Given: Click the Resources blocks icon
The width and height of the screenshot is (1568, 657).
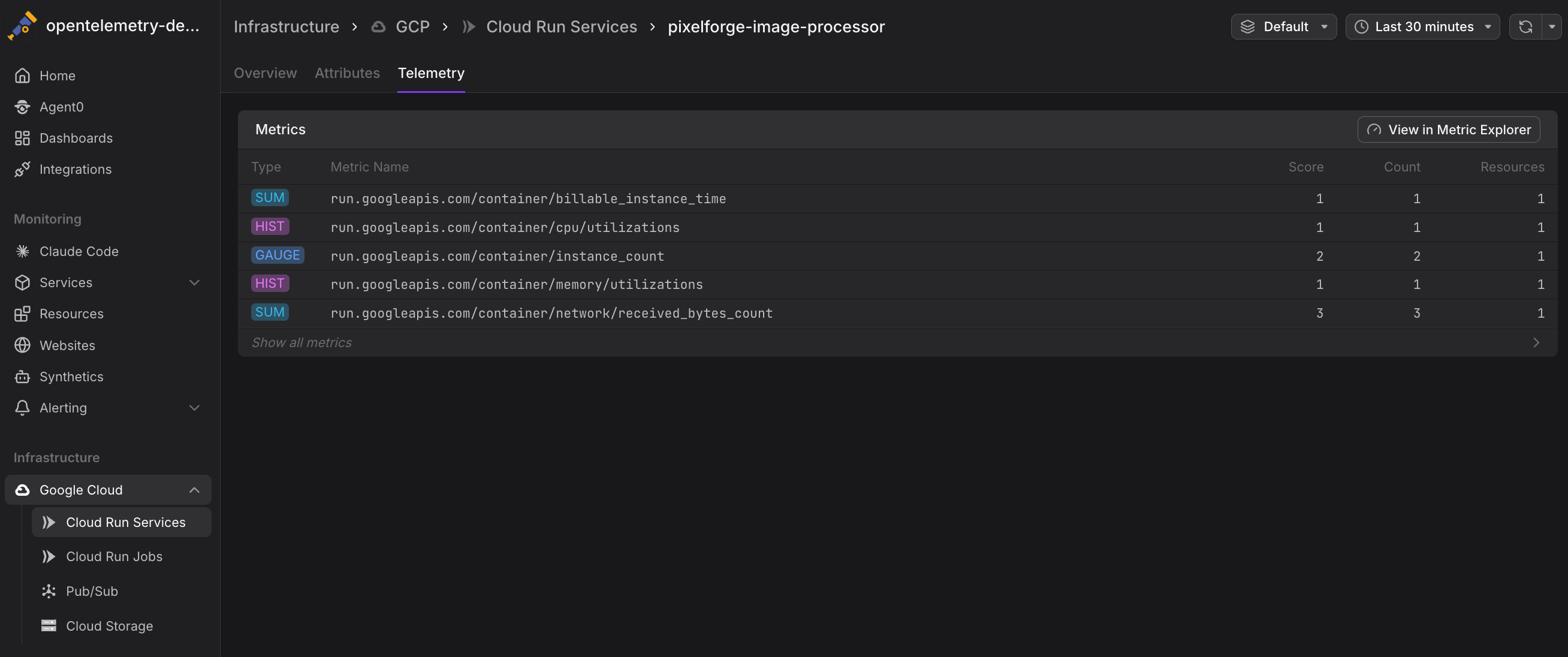Looking at the screenshot, I should [23, 314].
